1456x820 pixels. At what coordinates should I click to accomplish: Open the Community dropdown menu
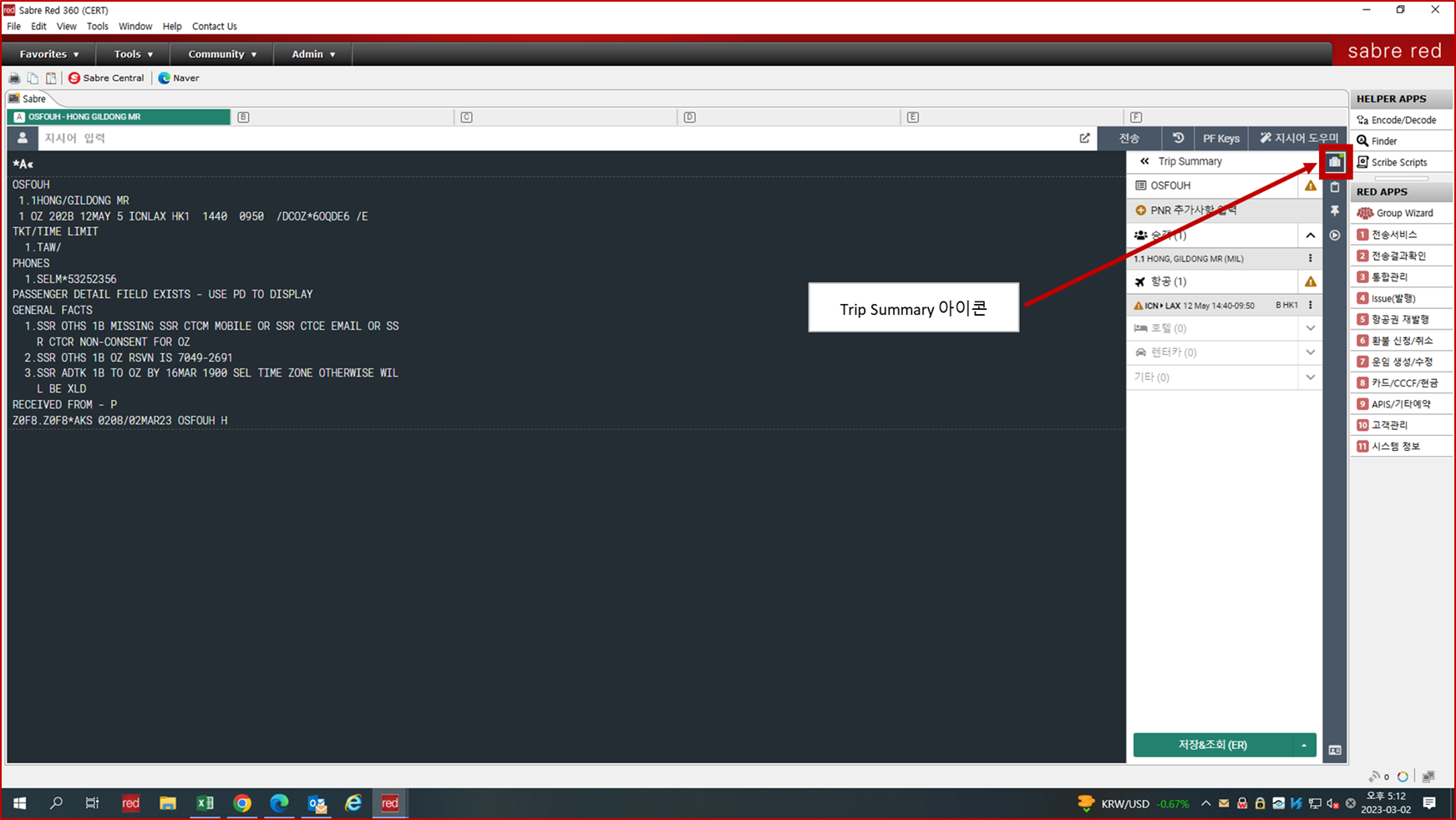click(222, 54)
